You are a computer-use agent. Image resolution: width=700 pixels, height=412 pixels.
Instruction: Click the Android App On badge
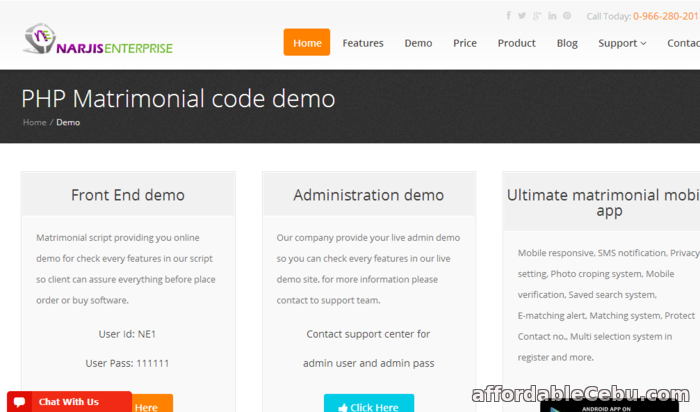click(x=609, y=407)
